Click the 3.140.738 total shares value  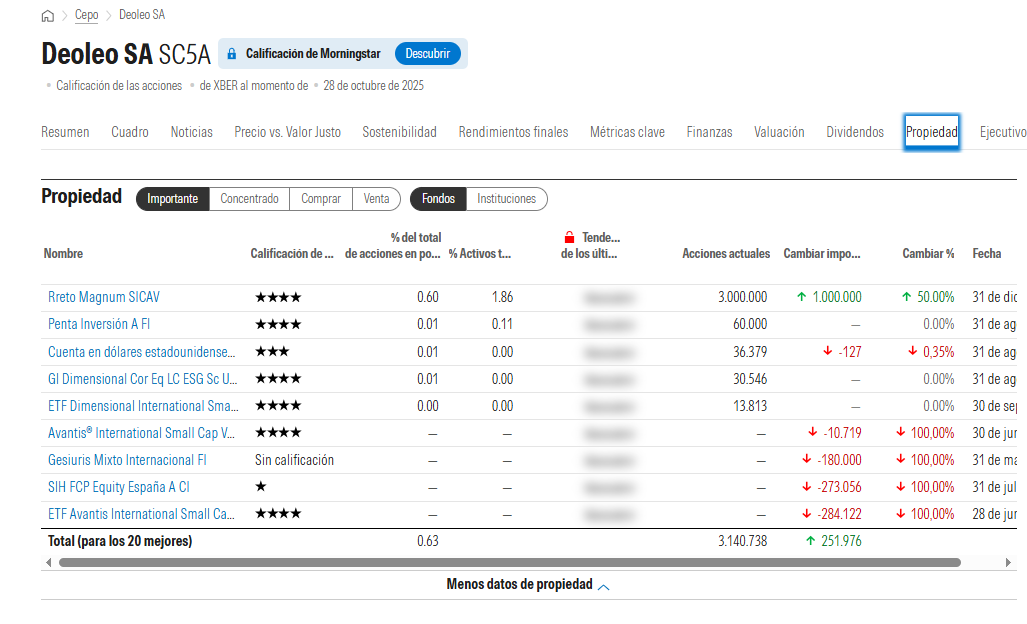point(742,541)
